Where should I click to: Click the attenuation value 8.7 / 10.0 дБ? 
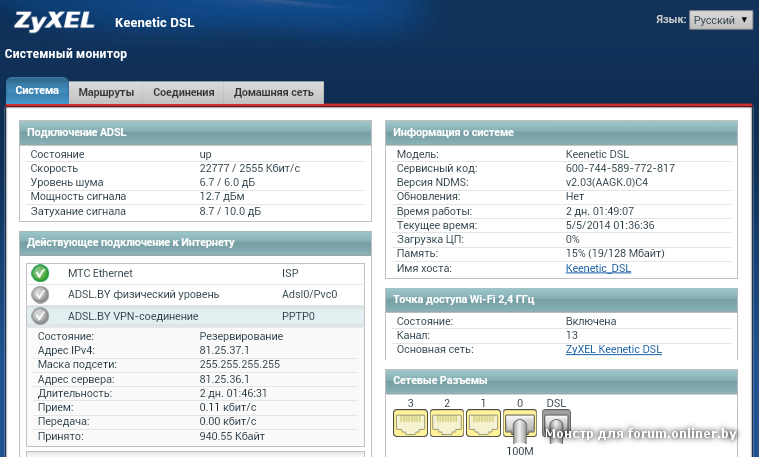(230, 212)
